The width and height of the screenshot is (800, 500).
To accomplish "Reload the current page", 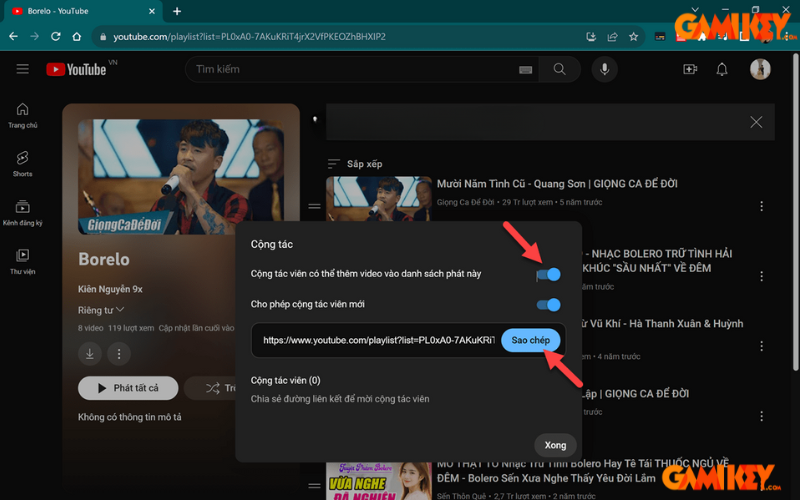I will pyautogui.click(x=56, y=37).
